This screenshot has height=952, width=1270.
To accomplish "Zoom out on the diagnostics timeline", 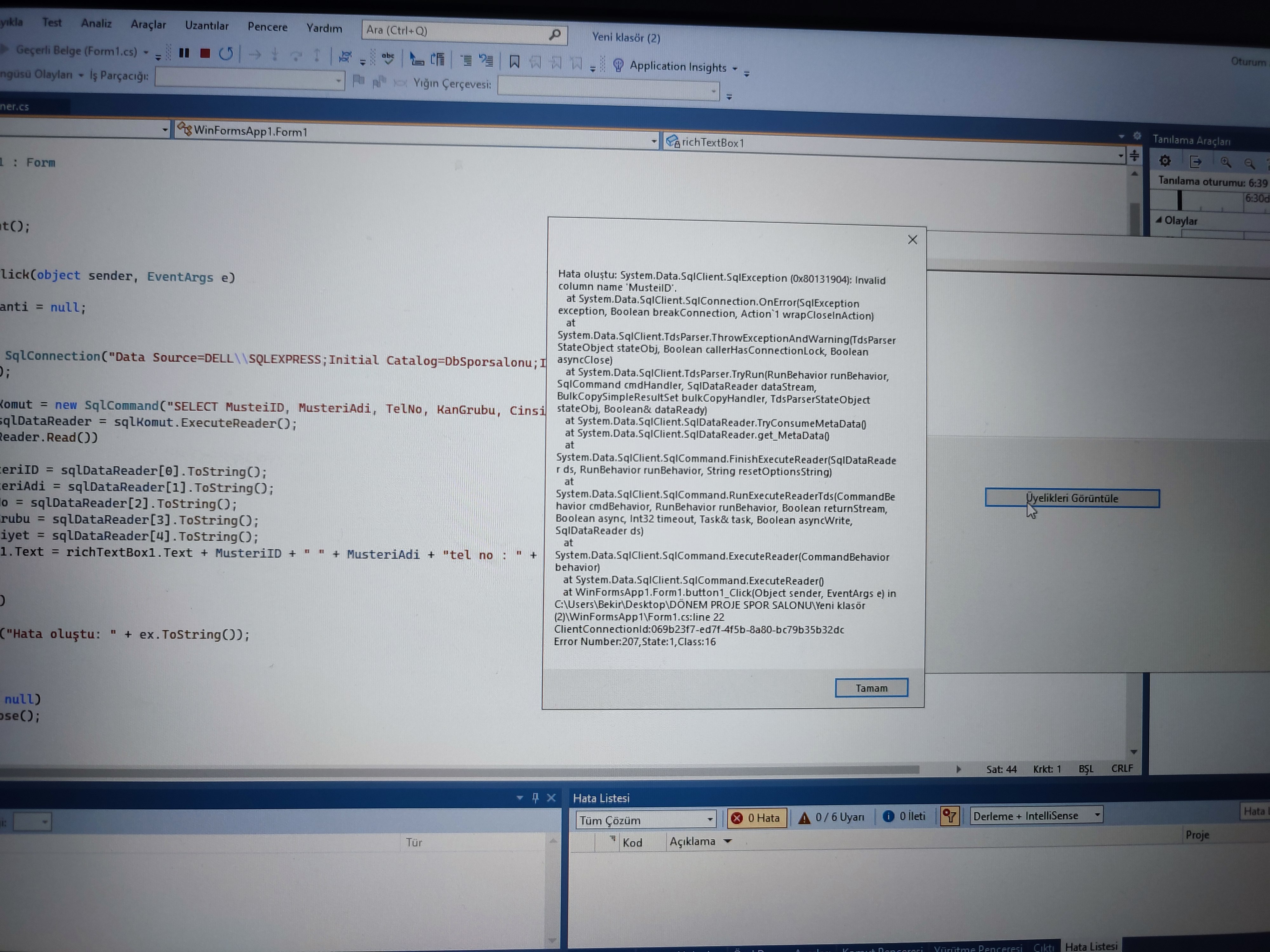I will click(x=1249, y=163).
